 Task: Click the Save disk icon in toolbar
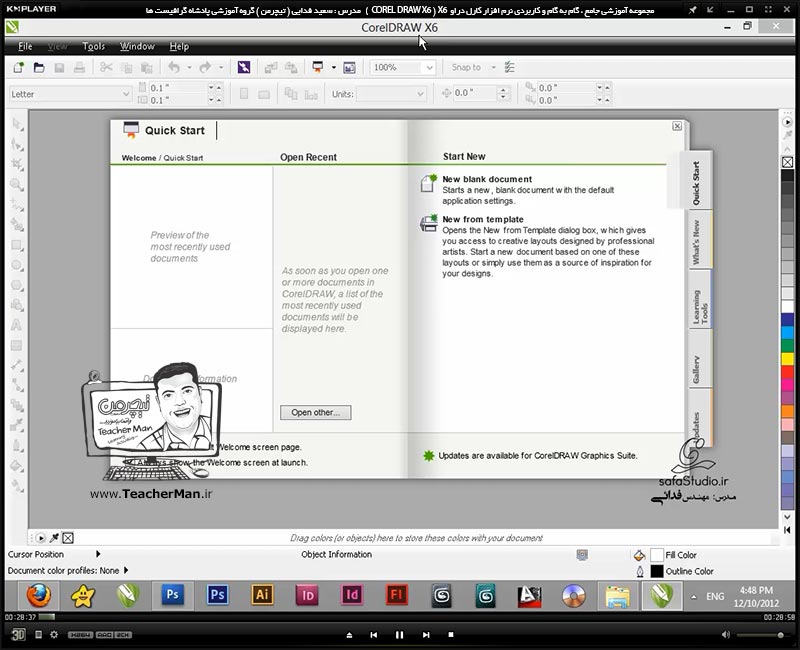pos(59,67)
